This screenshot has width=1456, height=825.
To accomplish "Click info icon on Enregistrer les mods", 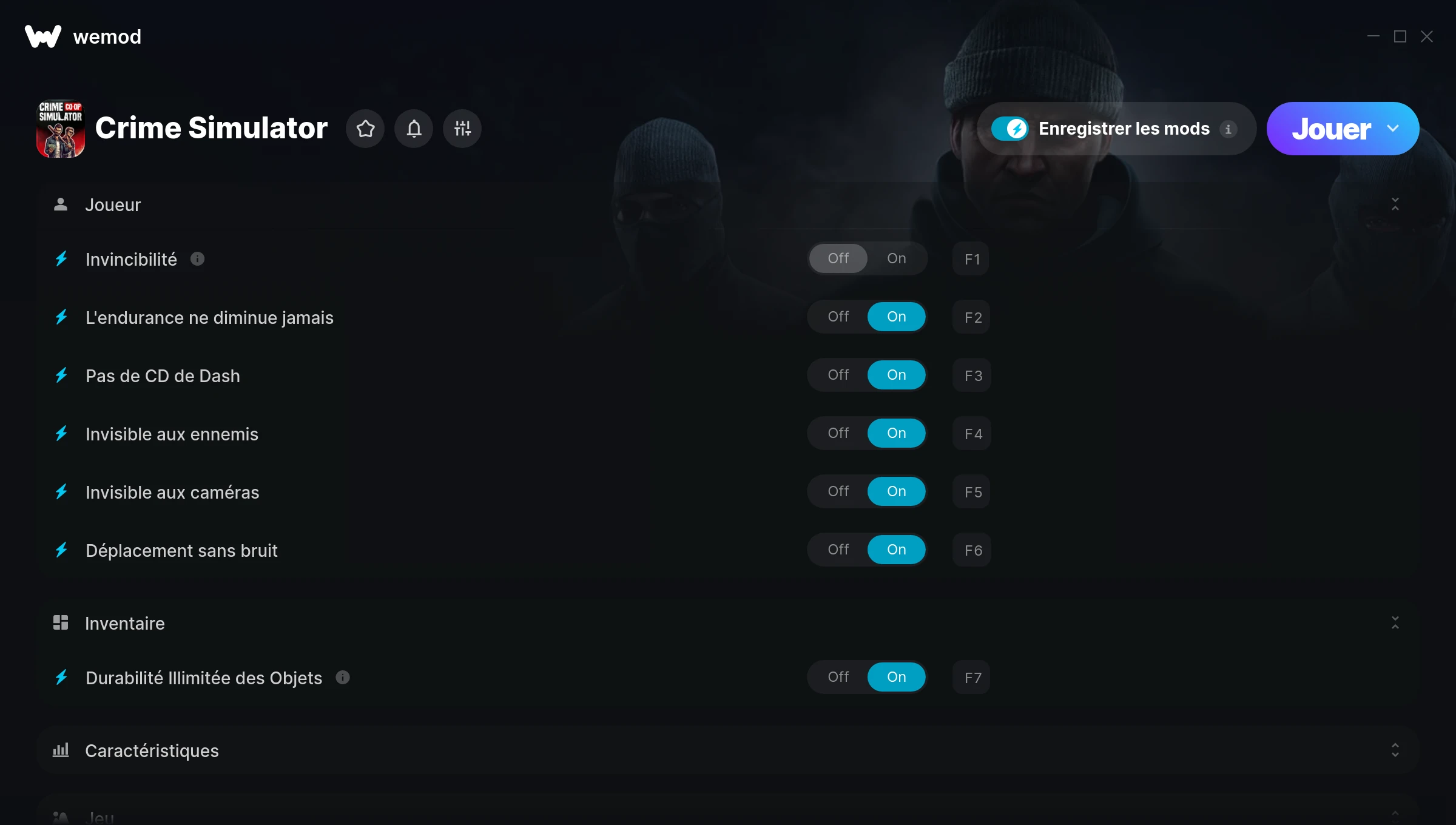I will (x=1228, y=129).
